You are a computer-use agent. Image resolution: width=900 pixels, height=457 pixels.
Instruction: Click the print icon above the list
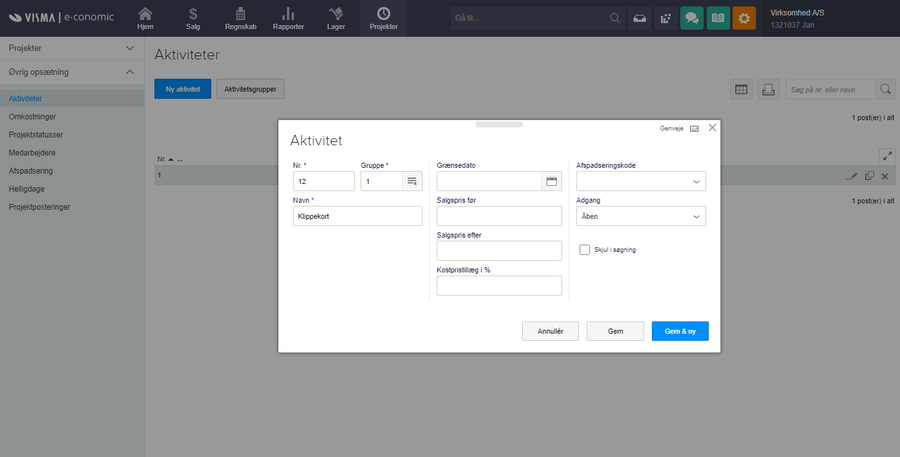(768, 89)
